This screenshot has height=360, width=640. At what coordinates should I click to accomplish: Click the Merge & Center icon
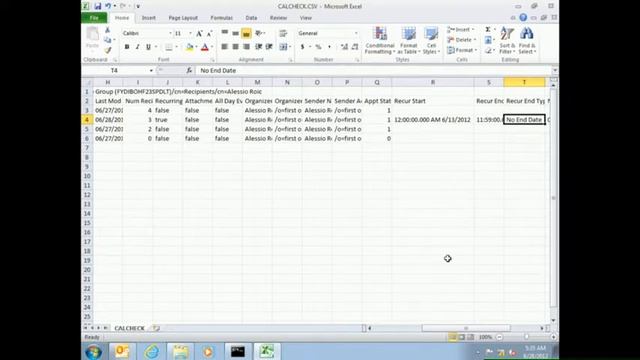pos(283,47)
